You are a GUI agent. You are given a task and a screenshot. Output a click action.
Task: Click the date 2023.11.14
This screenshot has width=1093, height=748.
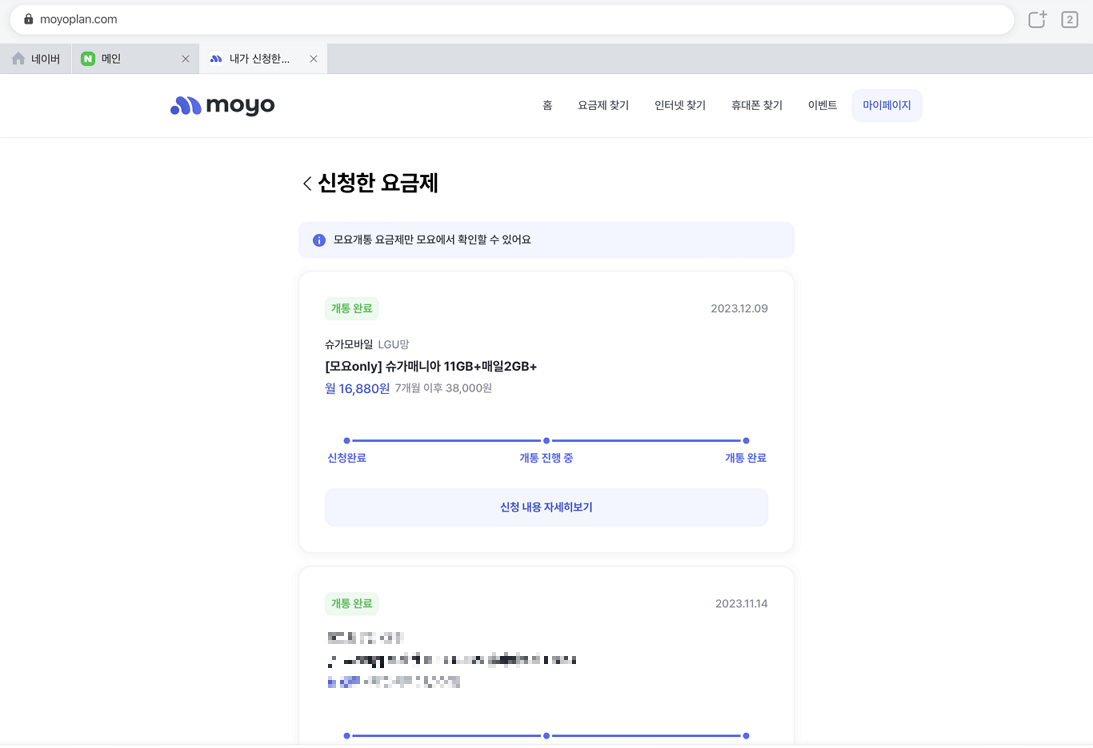coord(741,604)
